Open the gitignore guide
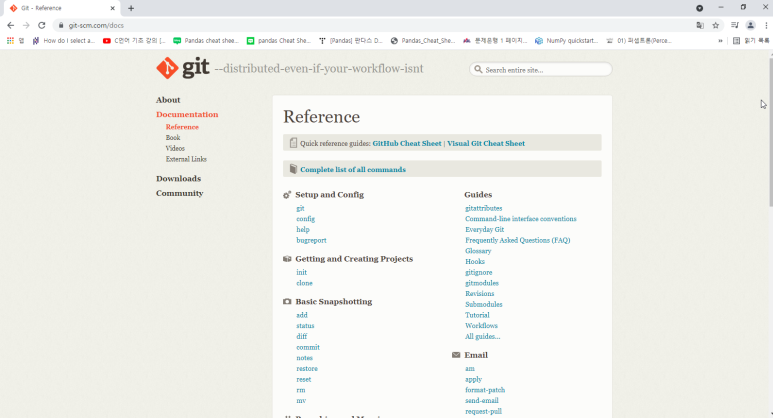Viewport: 773px width, 418px height. coord(479,273)
